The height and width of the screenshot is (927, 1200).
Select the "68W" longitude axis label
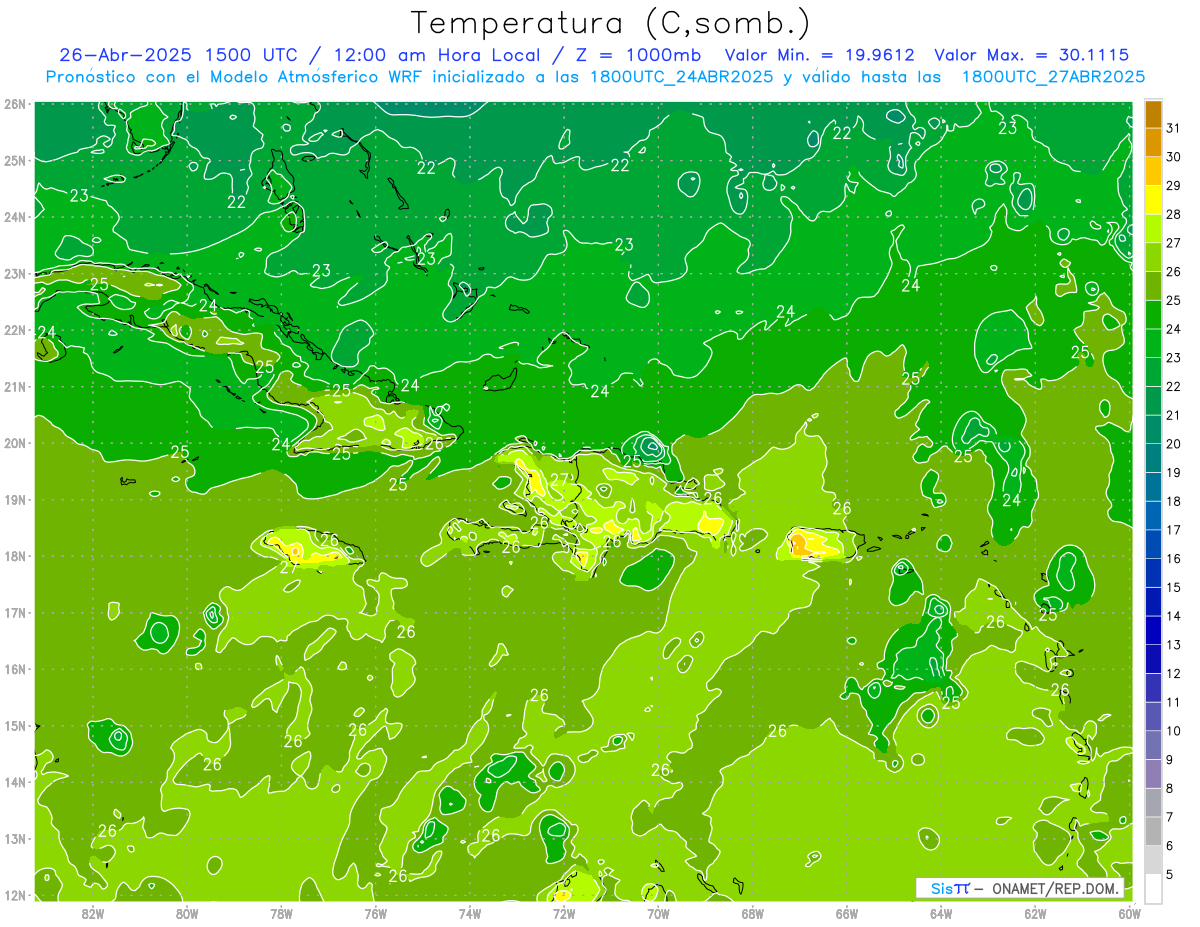click(753, 913)
